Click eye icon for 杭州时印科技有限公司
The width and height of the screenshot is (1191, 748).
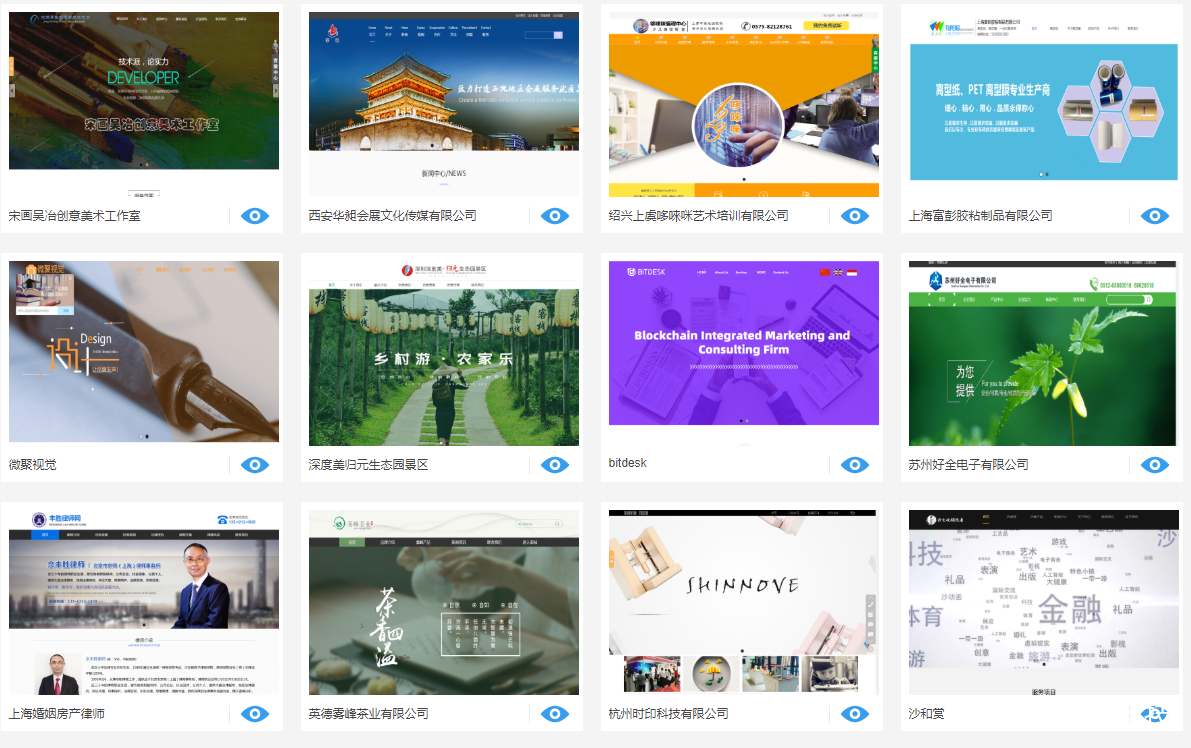(855, 715)
